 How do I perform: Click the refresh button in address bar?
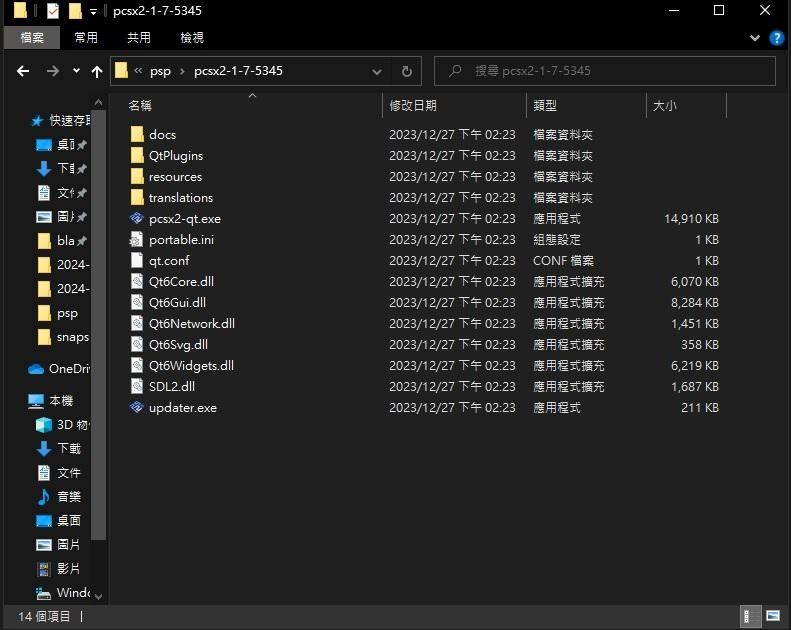(x=406, y=71)
